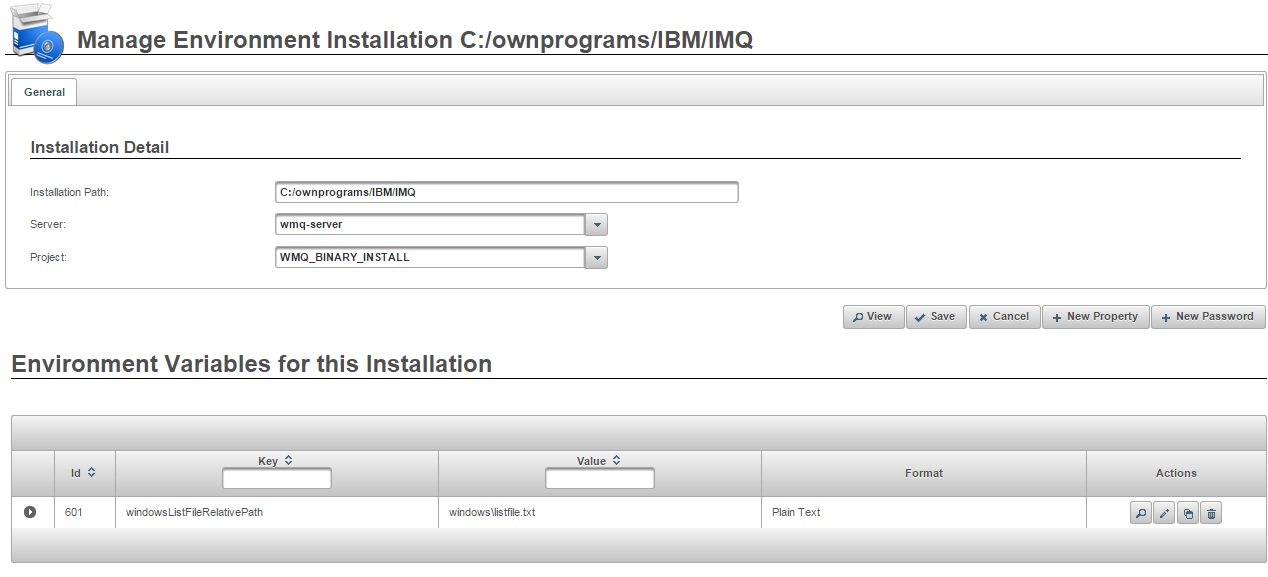1268x577 pixels.
Task: Copy row 601 using the duplicate icon
Action: [1188, 514]
